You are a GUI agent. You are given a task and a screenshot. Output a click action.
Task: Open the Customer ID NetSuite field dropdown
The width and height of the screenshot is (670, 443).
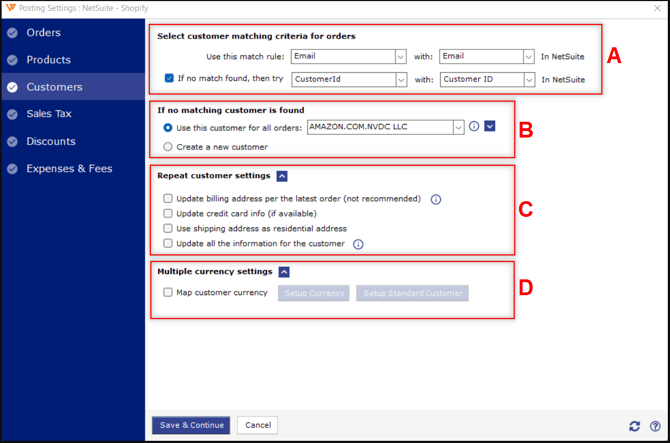click(x=487, y=79)
